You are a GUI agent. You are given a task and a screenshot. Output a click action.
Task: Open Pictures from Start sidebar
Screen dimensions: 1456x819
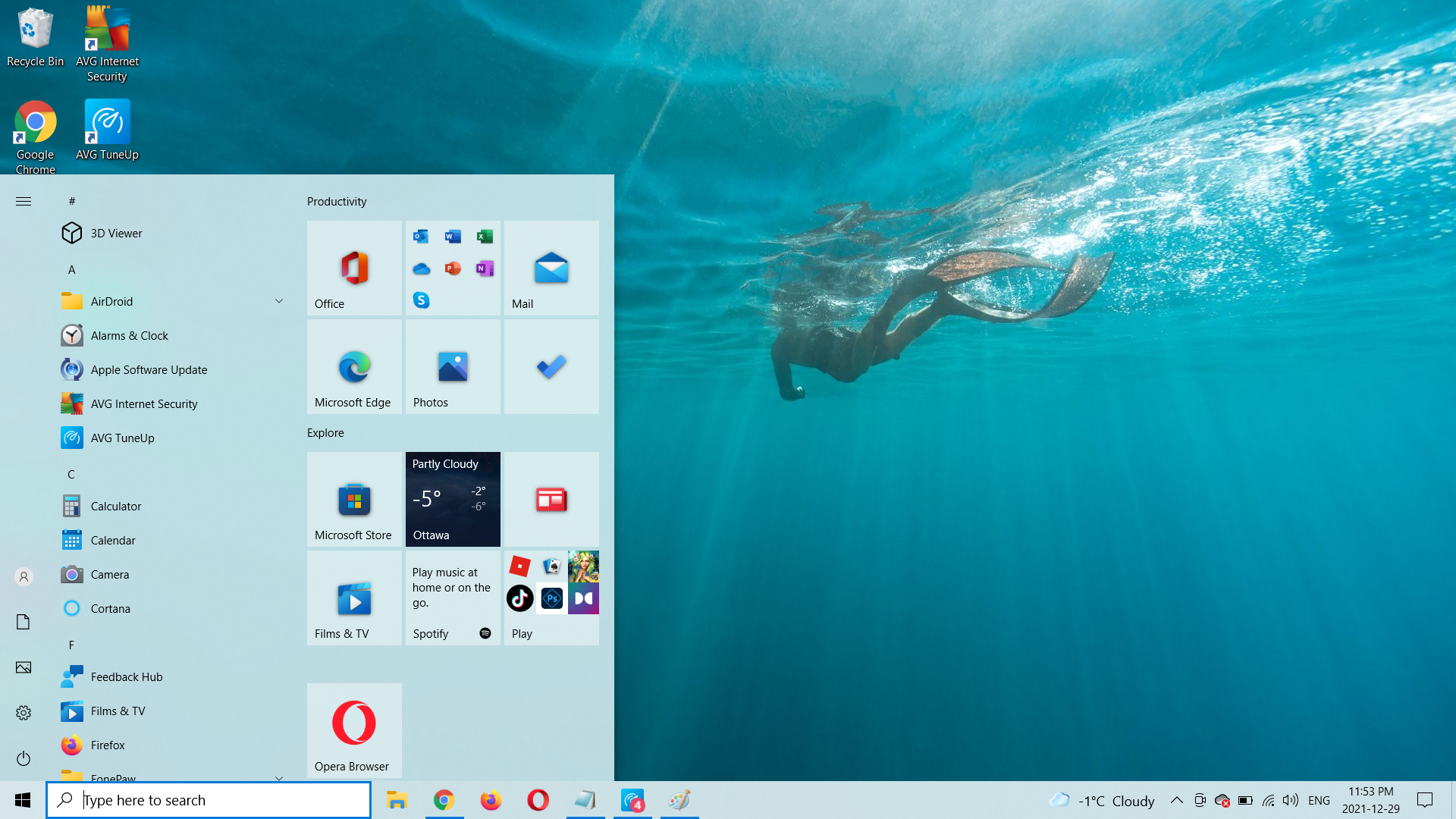tap(24, 667)
